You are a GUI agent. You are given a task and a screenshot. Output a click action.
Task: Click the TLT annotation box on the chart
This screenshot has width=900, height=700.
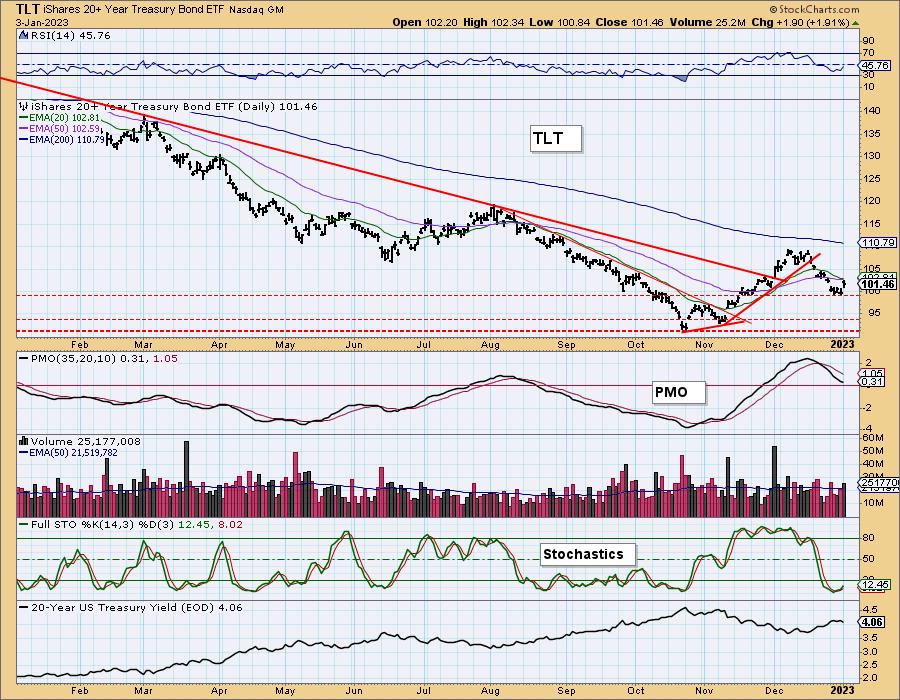click(556, 138)
